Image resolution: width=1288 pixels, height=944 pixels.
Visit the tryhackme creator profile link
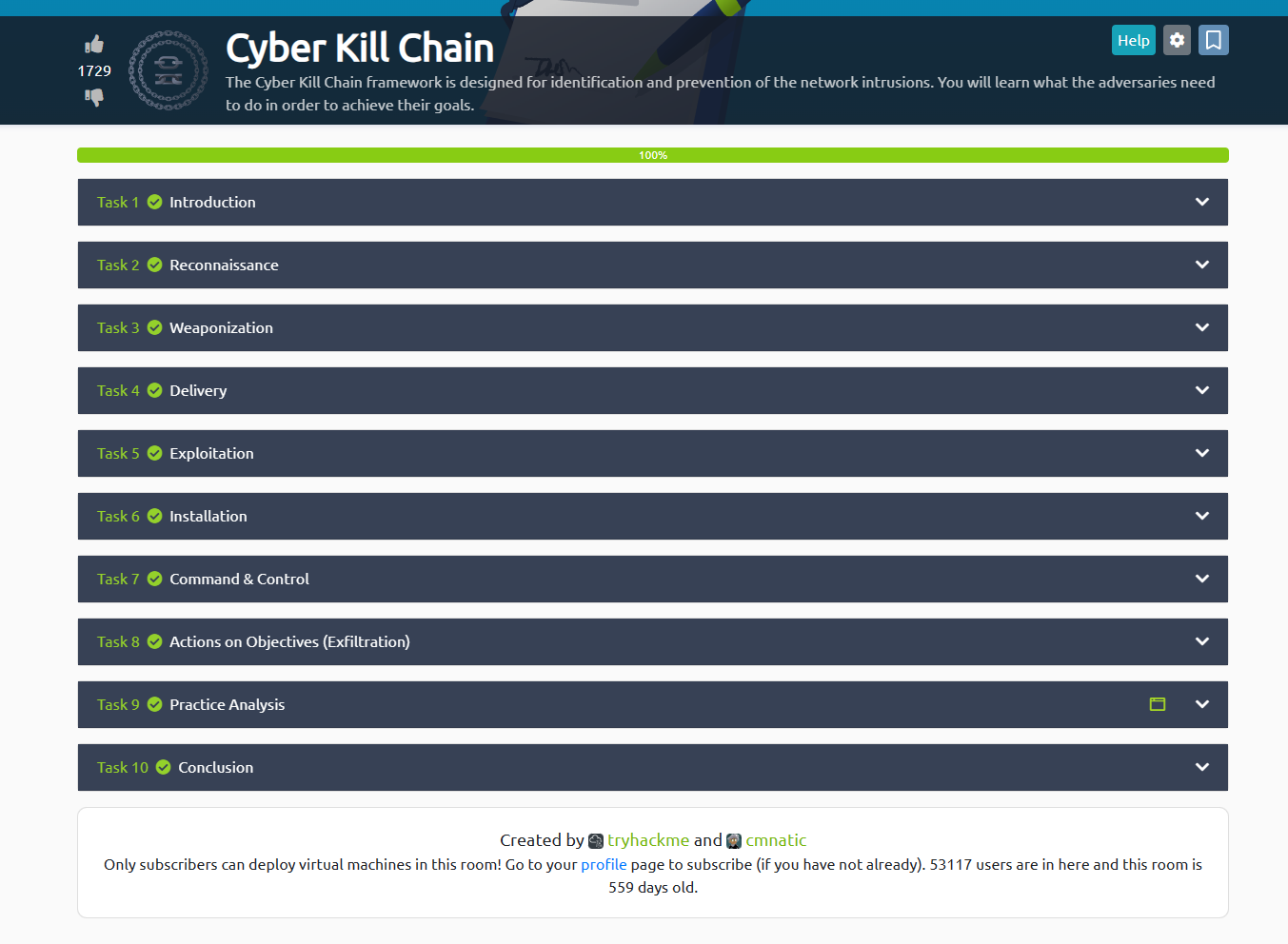pos(648,840)
